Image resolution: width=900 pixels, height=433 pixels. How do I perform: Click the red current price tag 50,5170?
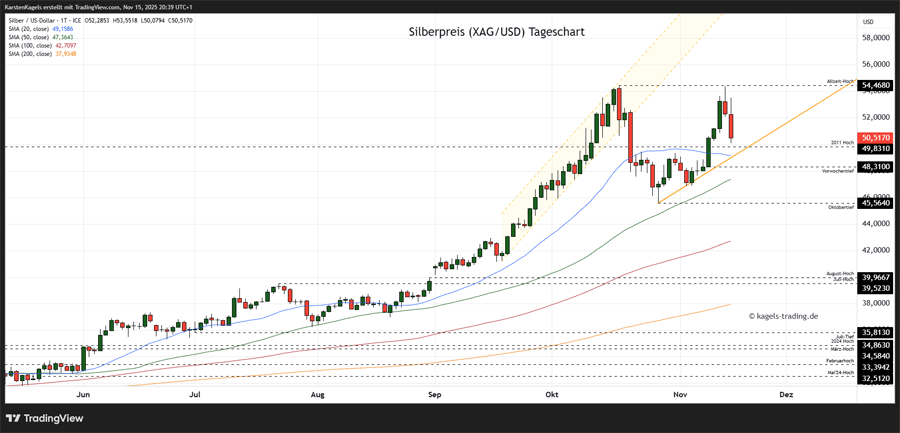[875, 137]
